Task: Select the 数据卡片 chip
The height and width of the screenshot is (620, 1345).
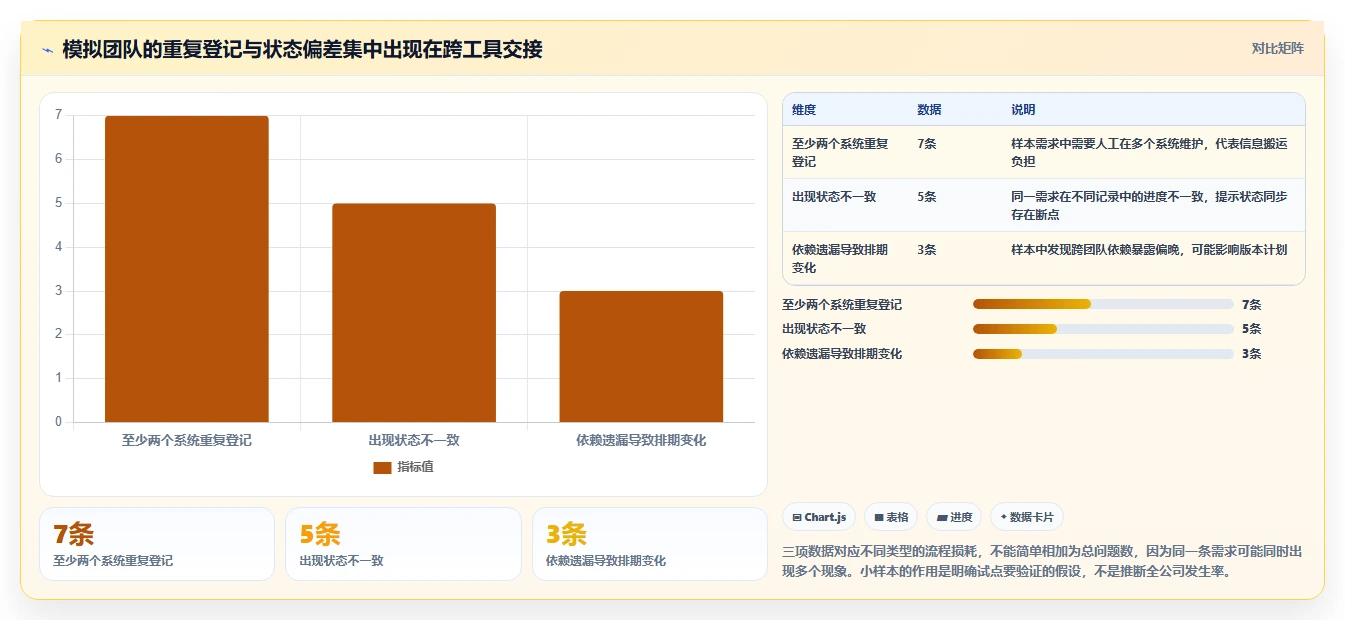Action: pos(1027,517)
